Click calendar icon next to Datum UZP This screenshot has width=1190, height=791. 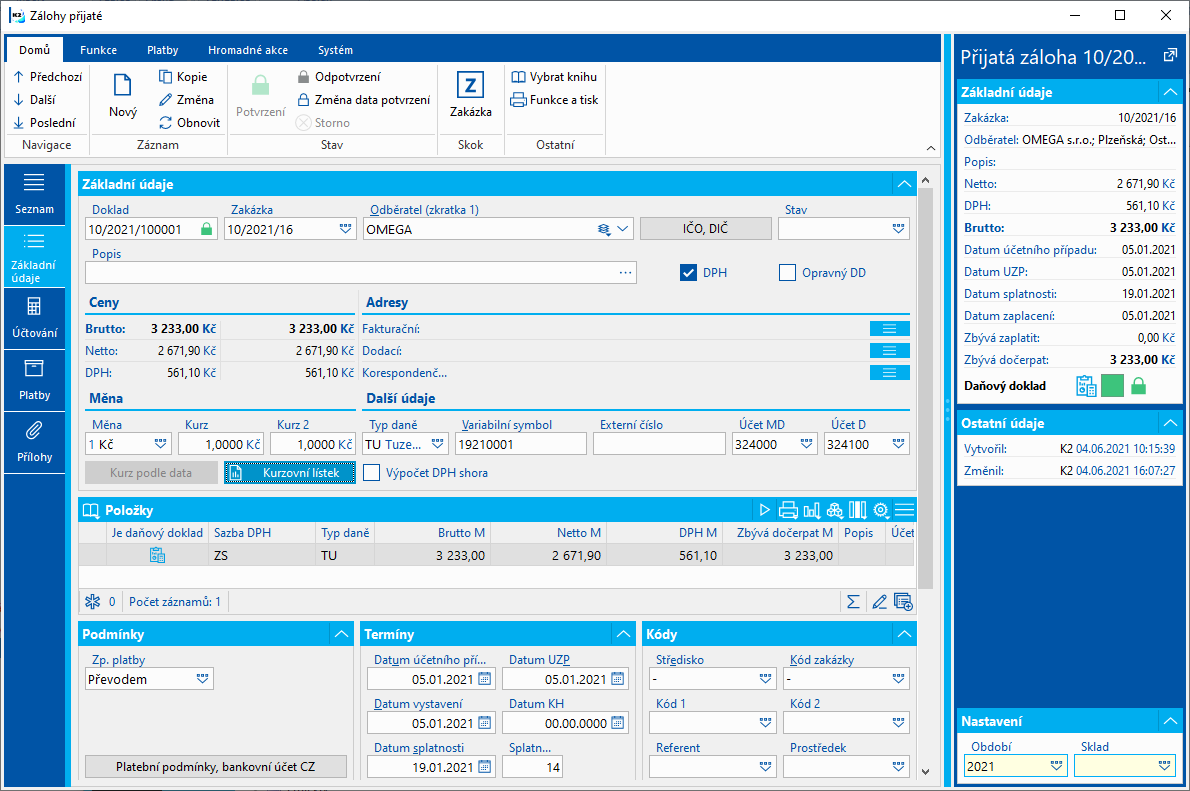click(x=618, y=679)
